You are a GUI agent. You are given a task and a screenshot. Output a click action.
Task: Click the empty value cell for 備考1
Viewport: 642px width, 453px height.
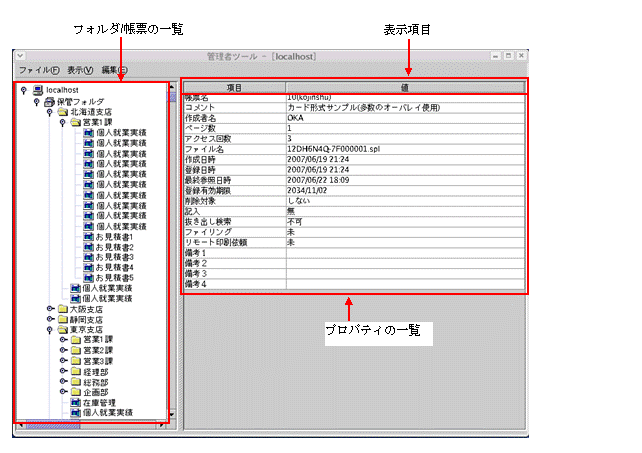point(405,253)
